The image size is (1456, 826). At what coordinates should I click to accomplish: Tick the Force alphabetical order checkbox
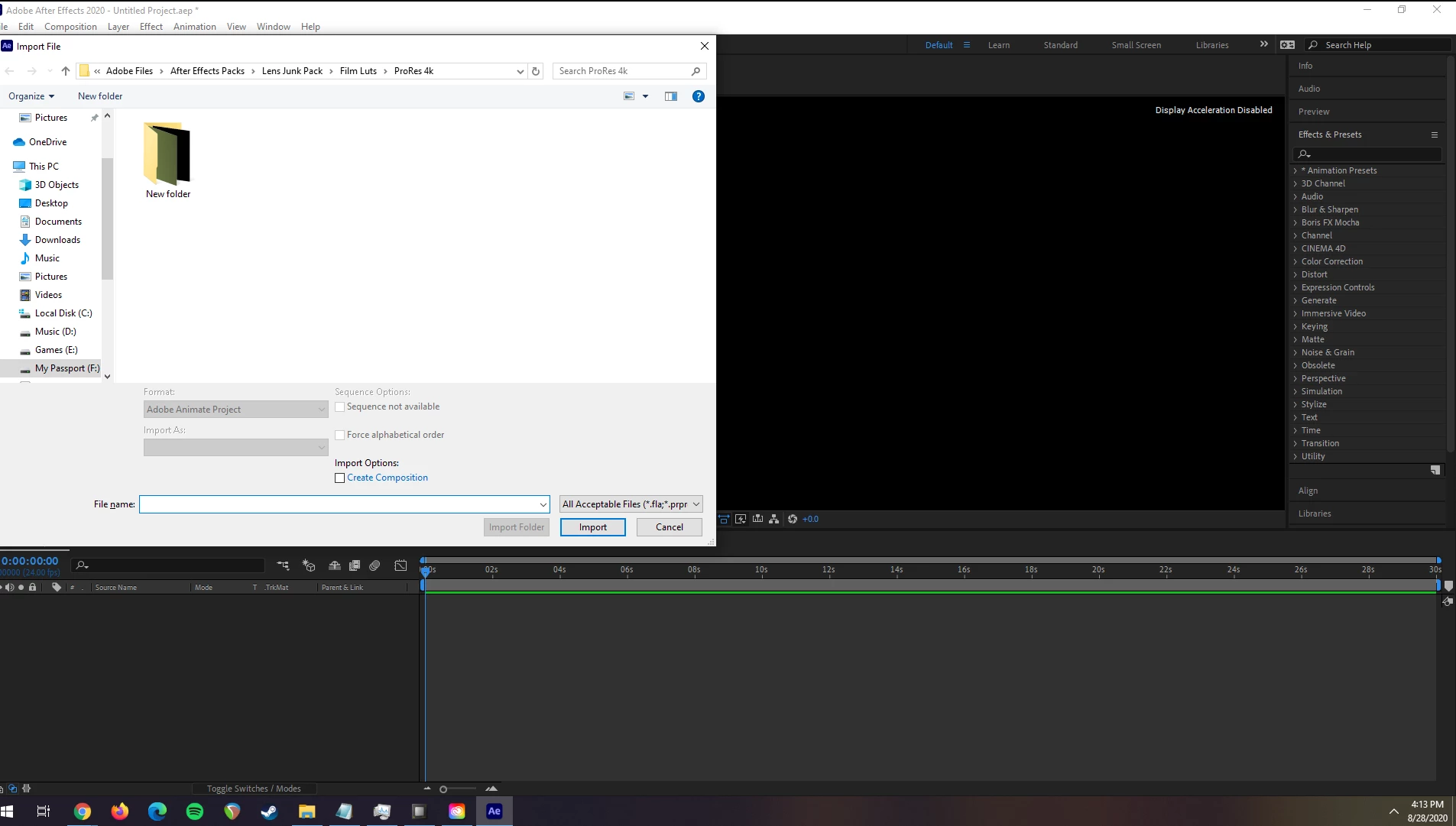point(340,436)
